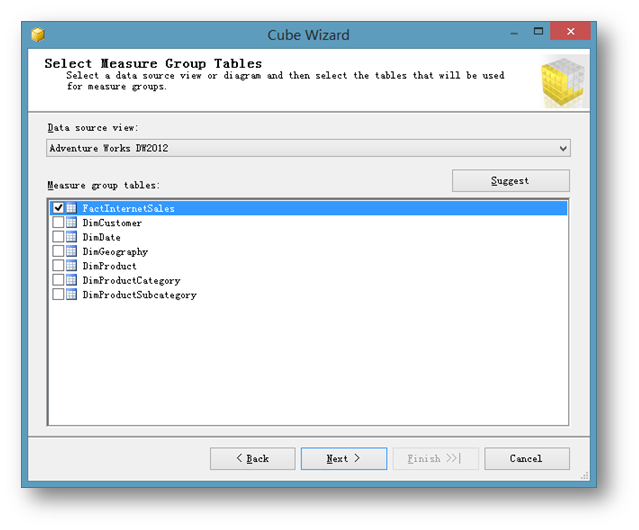Viewport: 639px width, 530px height.
Task: Check the DimCustomer checkbox
Action: tap(58, 222)
